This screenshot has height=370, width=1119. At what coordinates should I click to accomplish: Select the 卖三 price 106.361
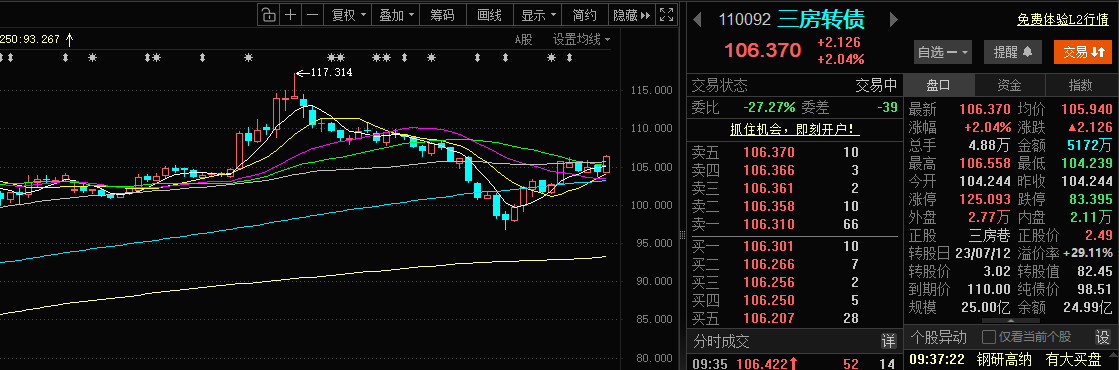point(769,188)
